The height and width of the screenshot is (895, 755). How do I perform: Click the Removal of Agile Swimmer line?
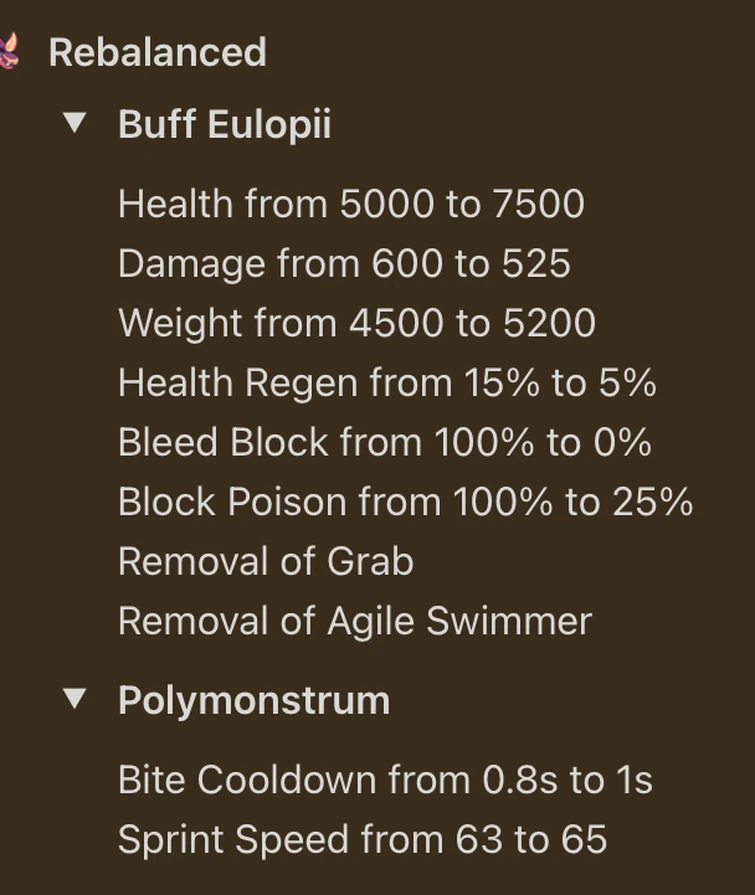pyautogui.click(x=352, y=621)
